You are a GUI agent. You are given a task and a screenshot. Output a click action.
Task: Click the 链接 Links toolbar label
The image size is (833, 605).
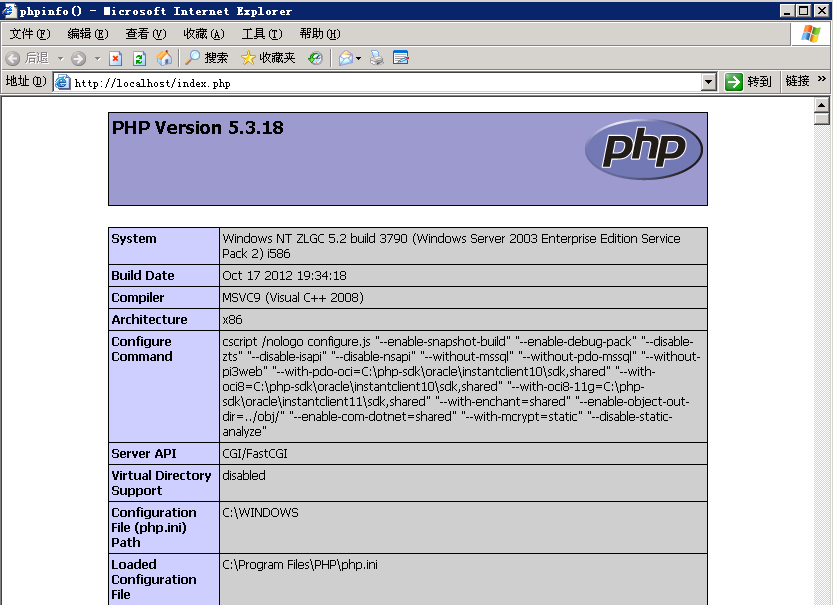(x=797, y=81)
